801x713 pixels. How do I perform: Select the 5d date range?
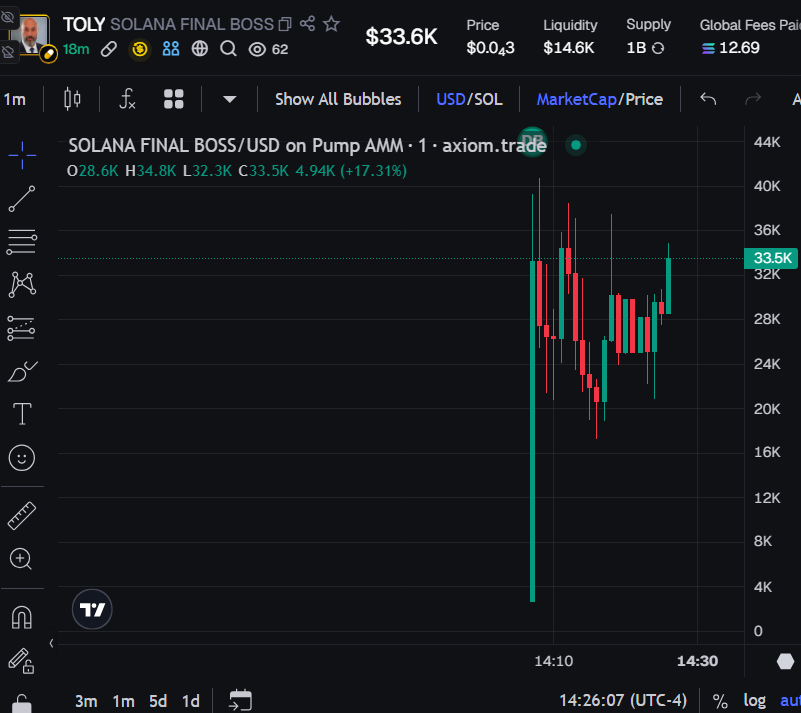point(158,701)
